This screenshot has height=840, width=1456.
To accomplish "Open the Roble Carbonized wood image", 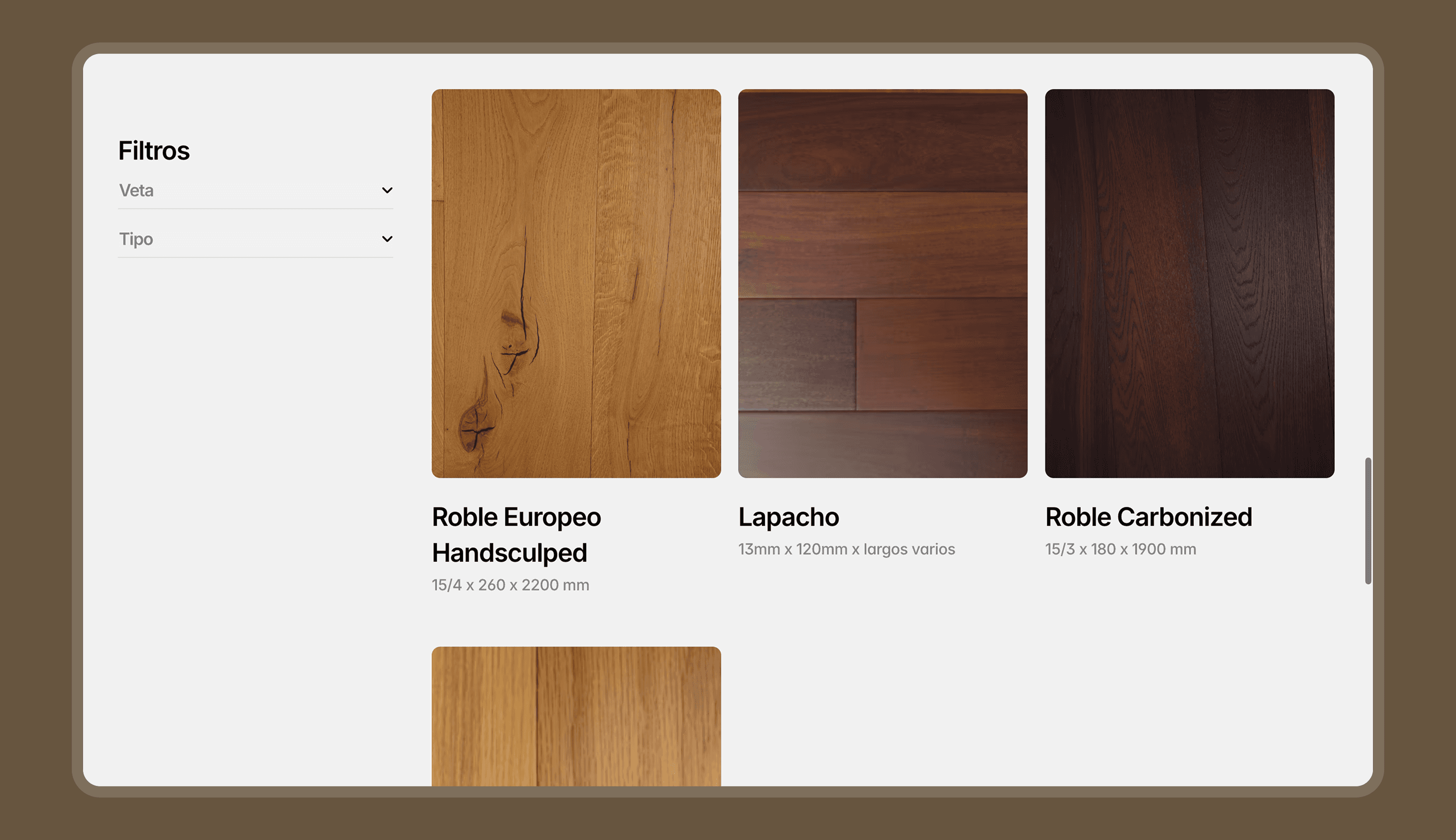I will click(x=1189, y=283).
